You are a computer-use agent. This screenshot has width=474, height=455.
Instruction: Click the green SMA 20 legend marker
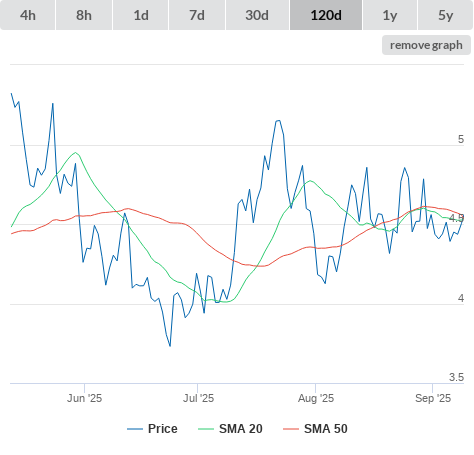206,429
